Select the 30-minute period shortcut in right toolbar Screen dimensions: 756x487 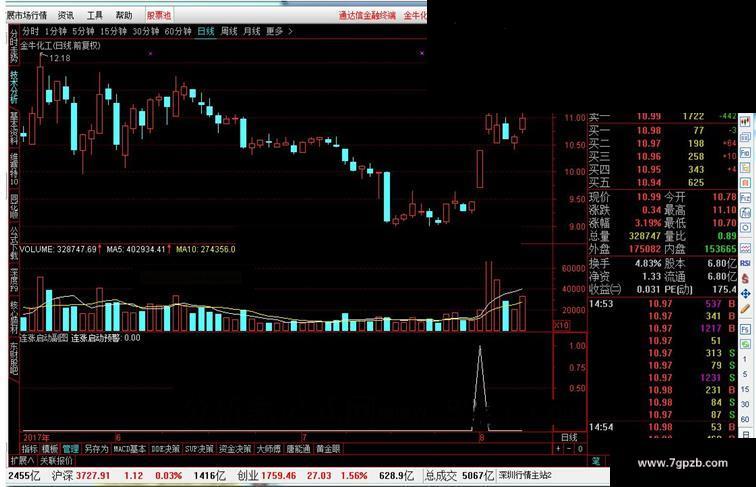(745, 405)
